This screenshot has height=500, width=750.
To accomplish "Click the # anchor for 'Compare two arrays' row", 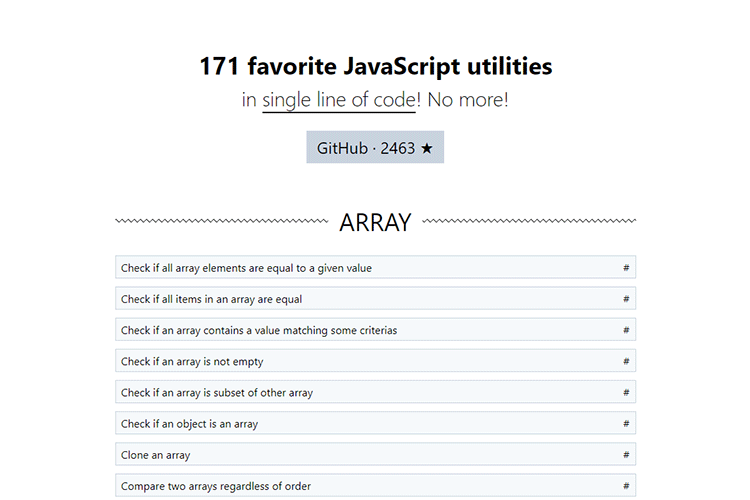I will pos(626,486).
